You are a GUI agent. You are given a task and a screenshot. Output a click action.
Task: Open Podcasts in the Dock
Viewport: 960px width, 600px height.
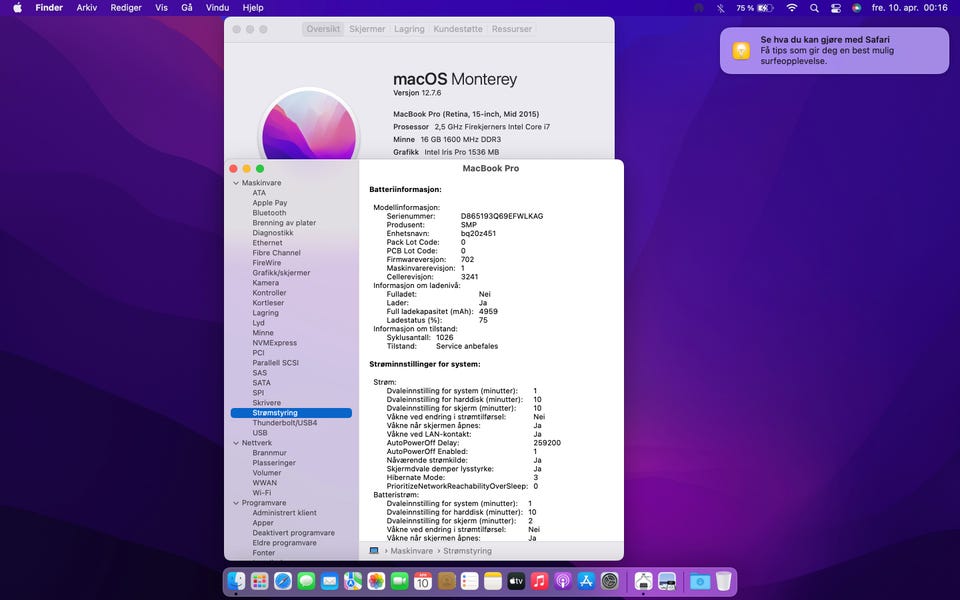pos(563,580)
